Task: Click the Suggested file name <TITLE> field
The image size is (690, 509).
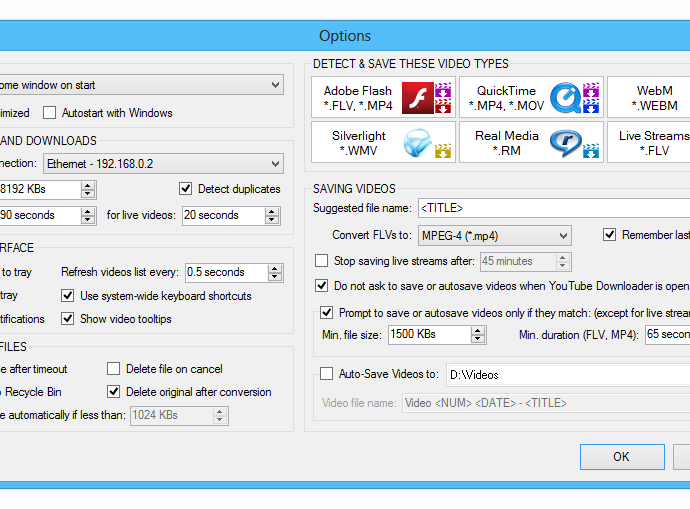Action: coord(554,208)
